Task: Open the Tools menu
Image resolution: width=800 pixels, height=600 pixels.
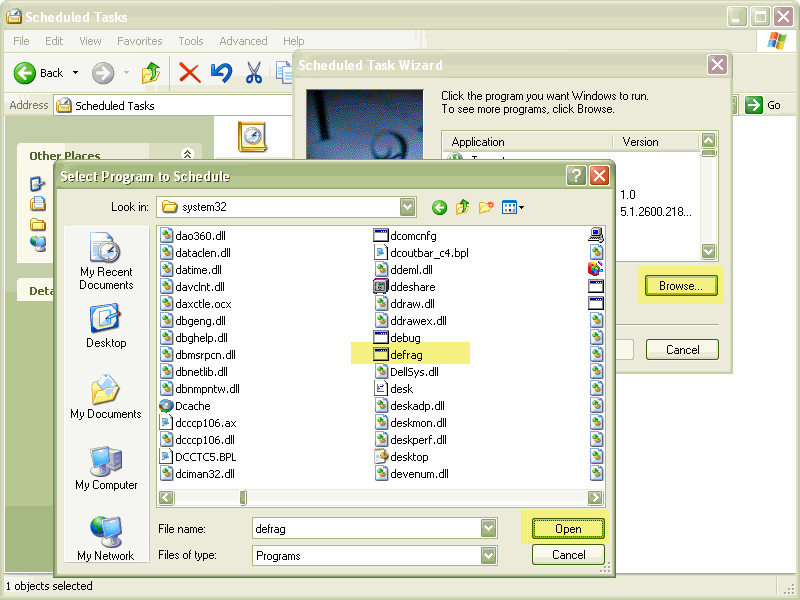Action: (191, 41)
